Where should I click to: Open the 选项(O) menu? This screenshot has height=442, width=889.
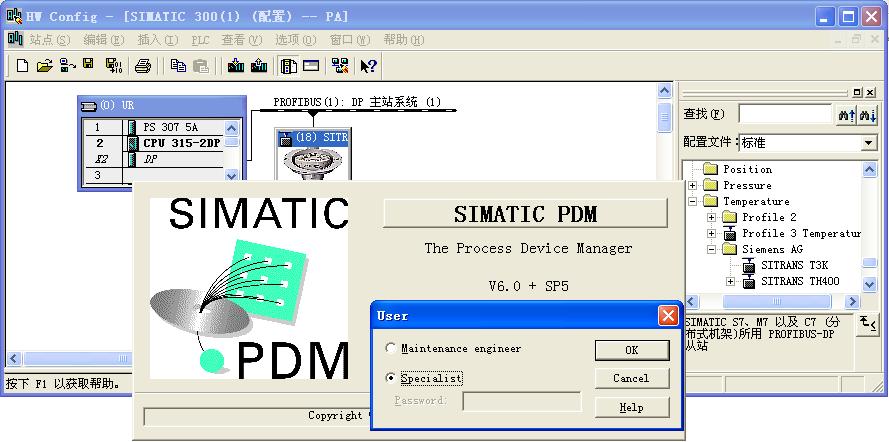296,40
